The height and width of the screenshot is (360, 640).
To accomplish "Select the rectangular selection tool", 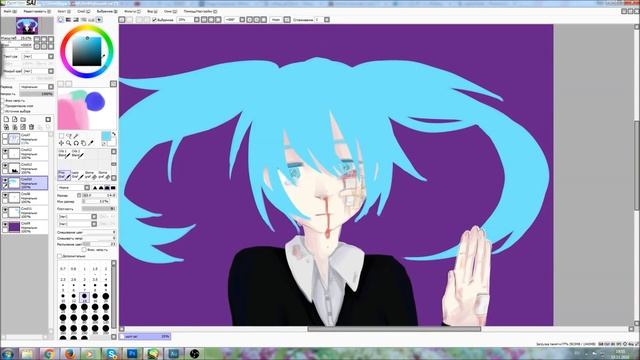I will (x=61, y=136).
